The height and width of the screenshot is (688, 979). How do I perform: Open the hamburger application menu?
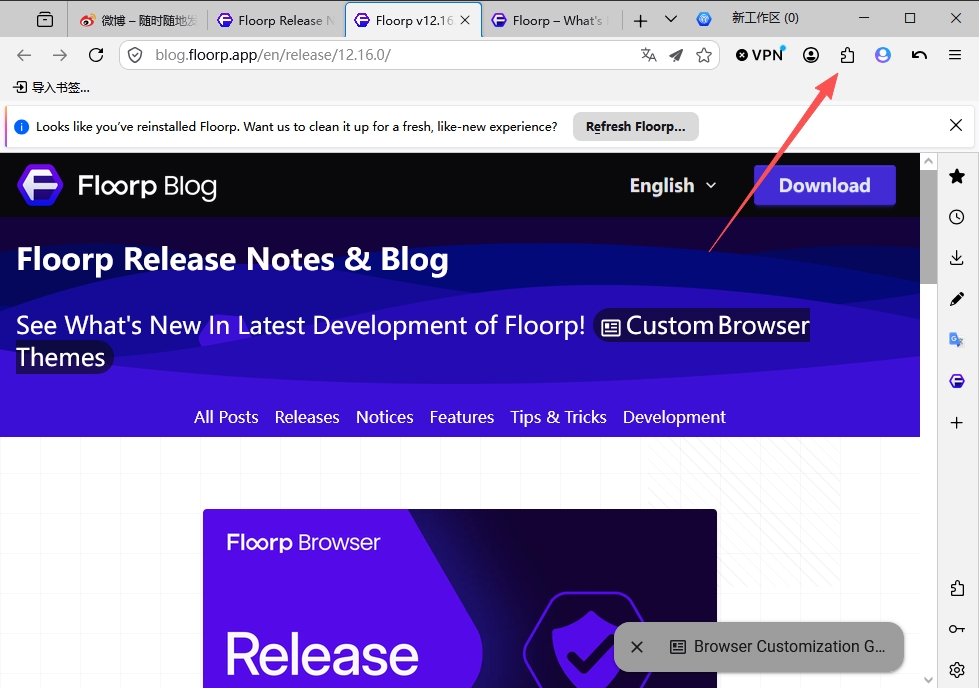pyautogui.click(x=955, y=55)
